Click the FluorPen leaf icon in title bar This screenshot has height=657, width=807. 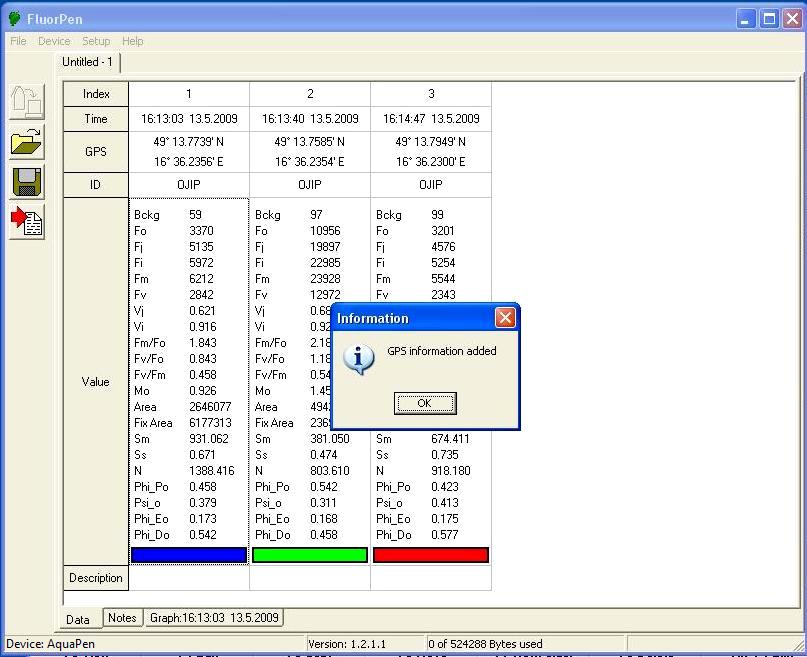tap(14, 19)
